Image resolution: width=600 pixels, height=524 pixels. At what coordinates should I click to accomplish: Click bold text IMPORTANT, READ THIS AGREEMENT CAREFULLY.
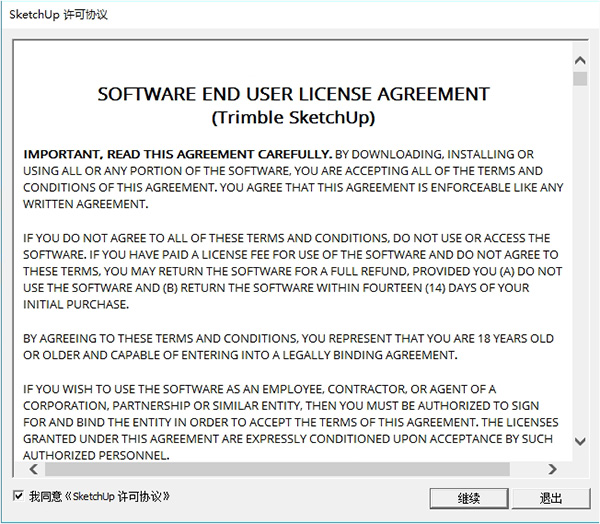[177, 154]
